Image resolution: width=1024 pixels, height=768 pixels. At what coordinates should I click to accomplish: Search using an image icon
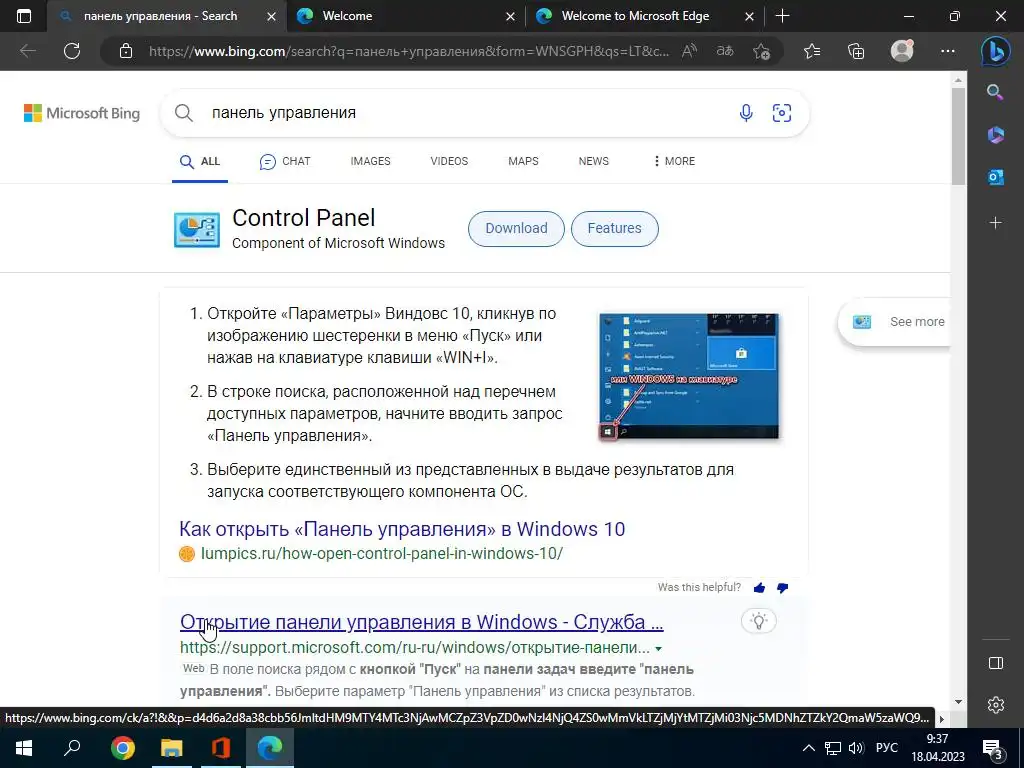point(782,113)
